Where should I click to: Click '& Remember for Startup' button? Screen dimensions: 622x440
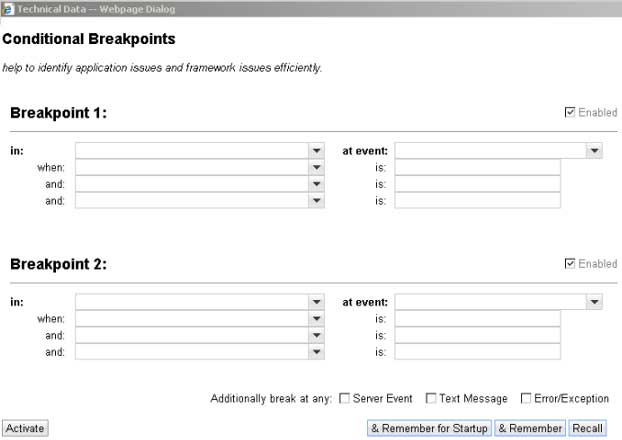tap(429, 428)
